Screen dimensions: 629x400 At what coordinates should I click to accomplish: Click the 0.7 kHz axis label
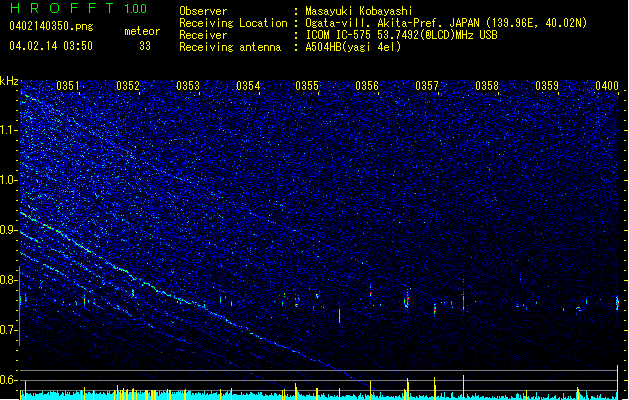click(9, 330)
